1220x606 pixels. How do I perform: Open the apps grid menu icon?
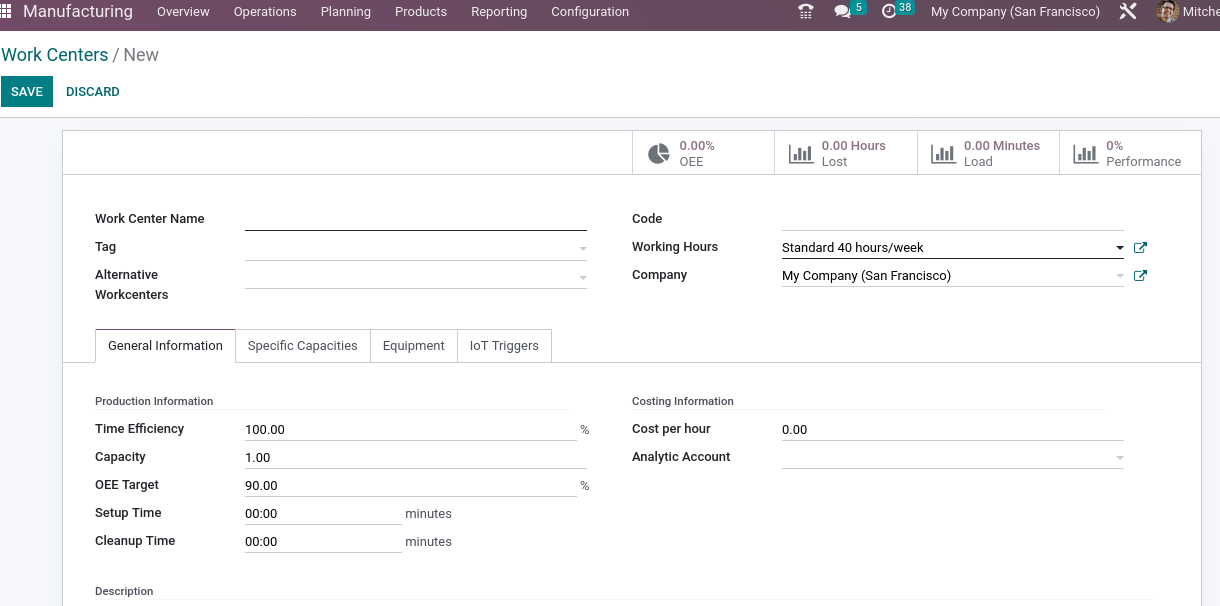pyautogui.click(x=6, y=12)
